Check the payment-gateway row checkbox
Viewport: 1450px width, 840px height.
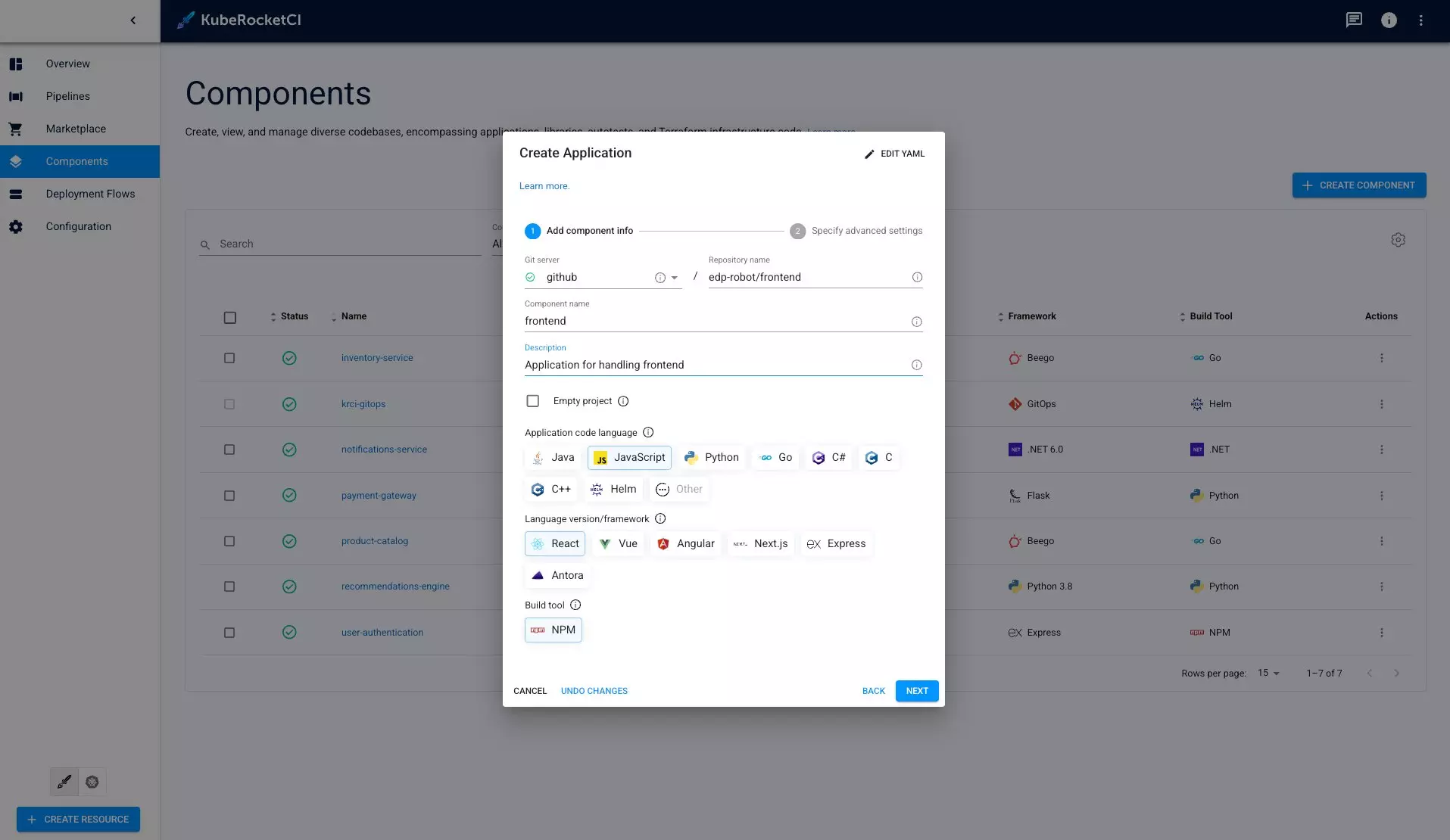point(229,496)
